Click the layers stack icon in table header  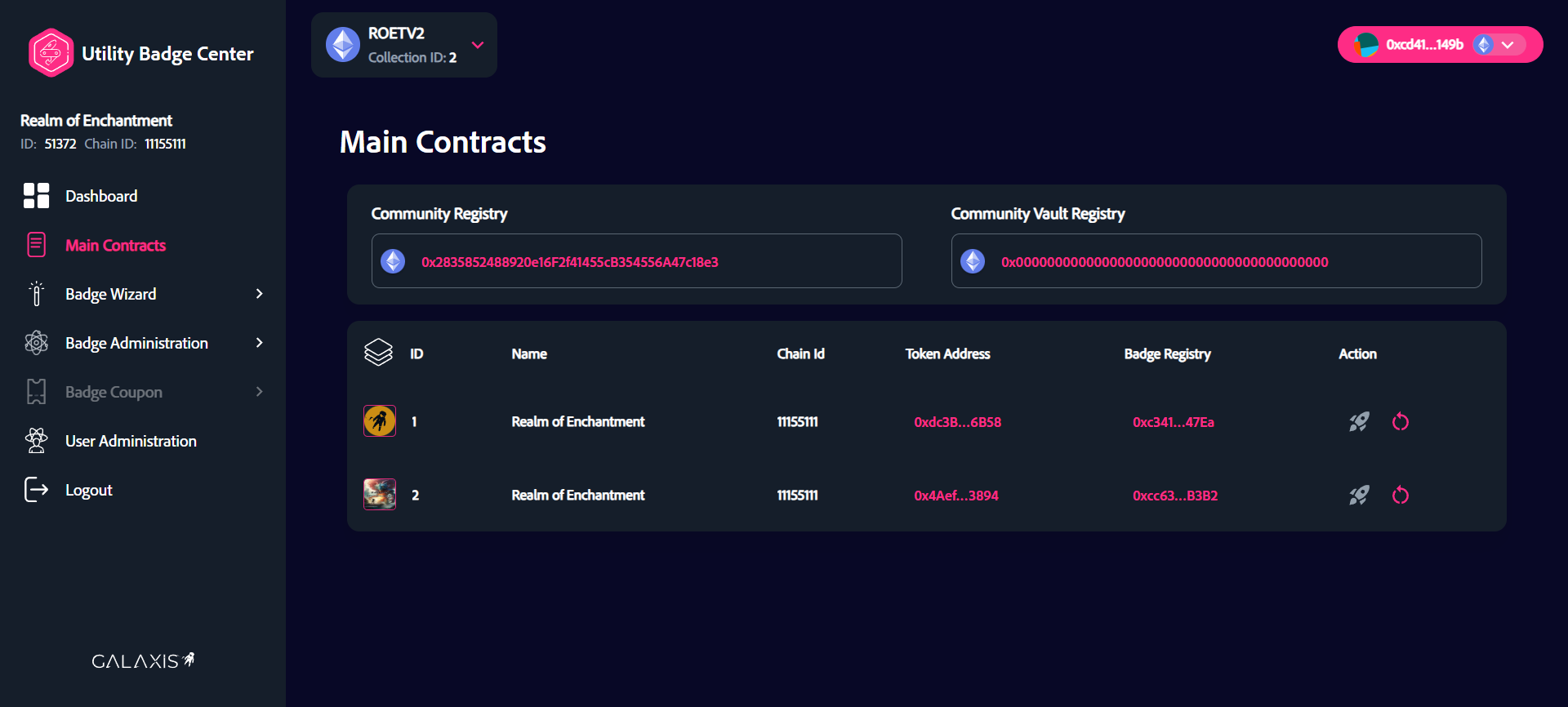click(378, 353)
